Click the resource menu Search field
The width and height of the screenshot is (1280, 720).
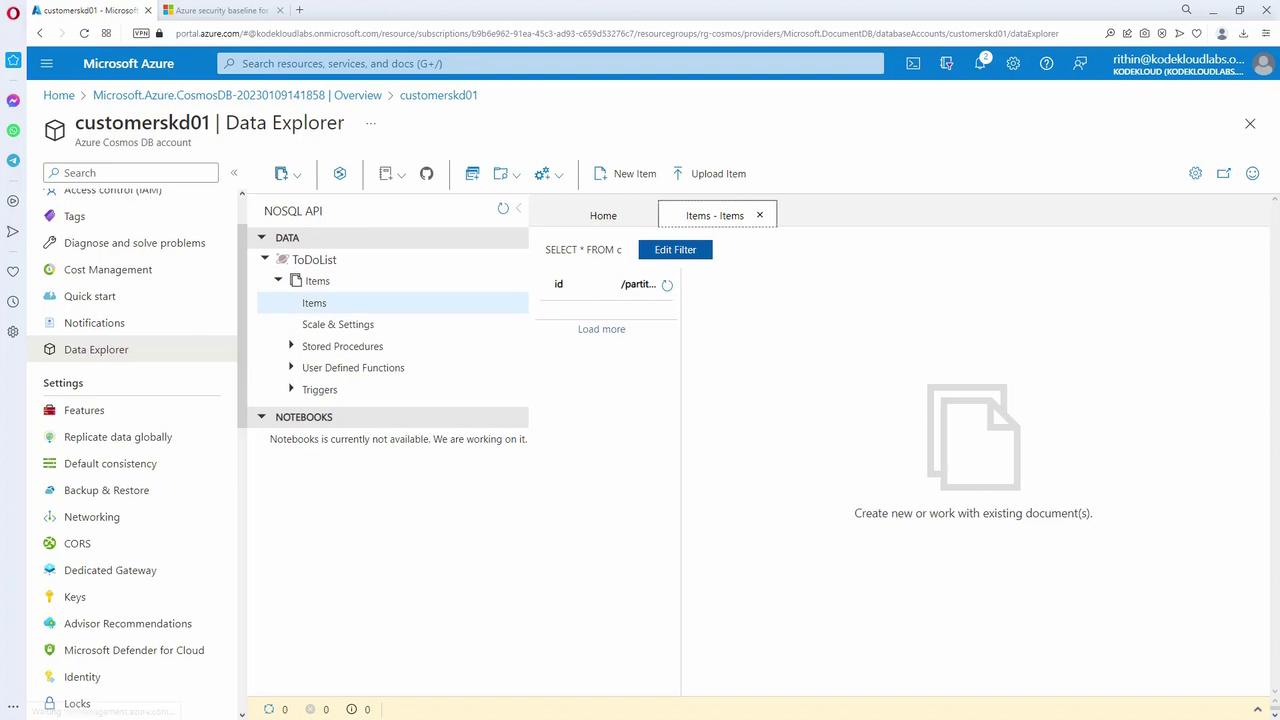pyautogui.click(x=131, y=173)
